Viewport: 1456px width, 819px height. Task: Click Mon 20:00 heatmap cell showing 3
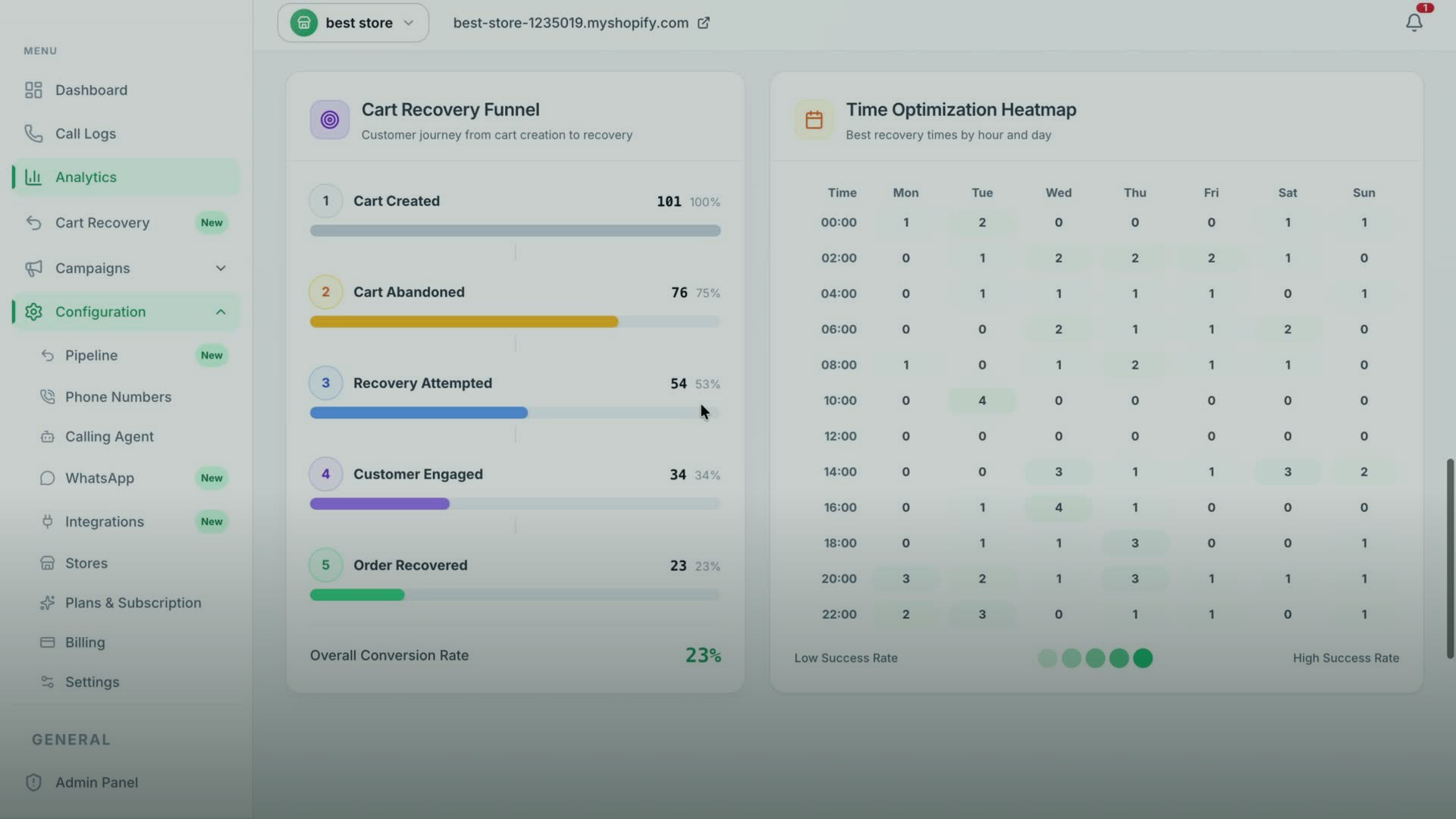(x=905, y=579)
